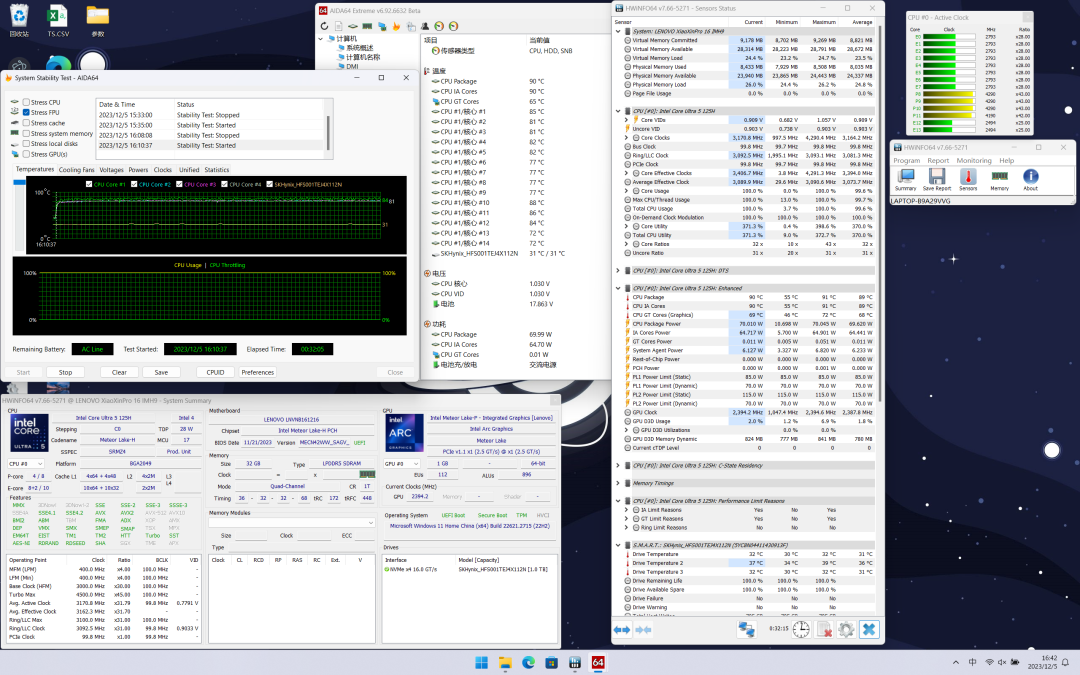The width and height of the screenshot is (1080, 675).
Task: Click the Clear button in stability test
Action: point(119,372)
